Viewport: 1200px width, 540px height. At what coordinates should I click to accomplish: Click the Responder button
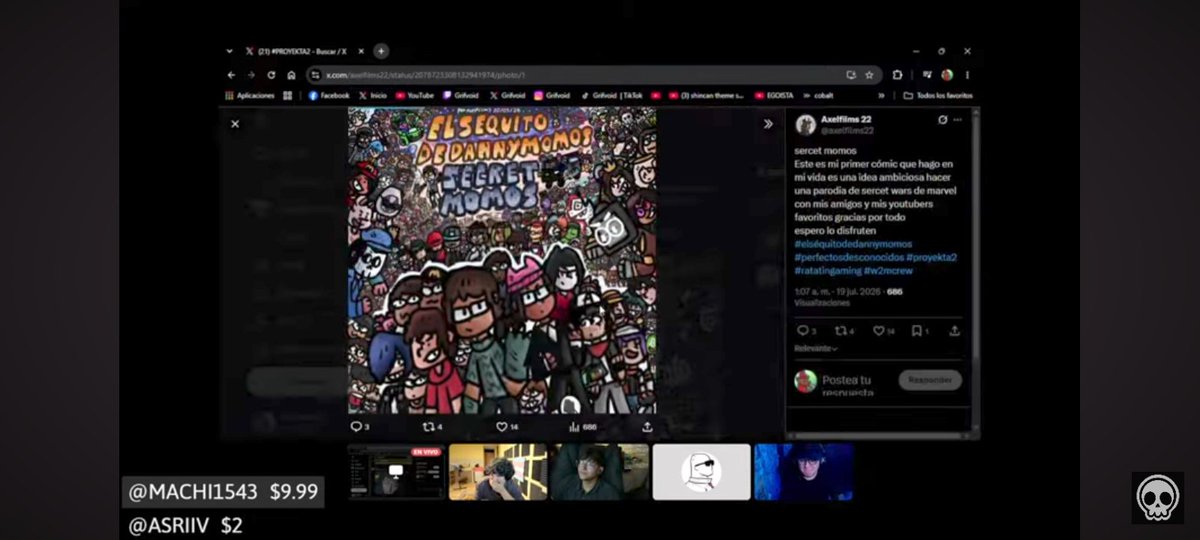930,380
